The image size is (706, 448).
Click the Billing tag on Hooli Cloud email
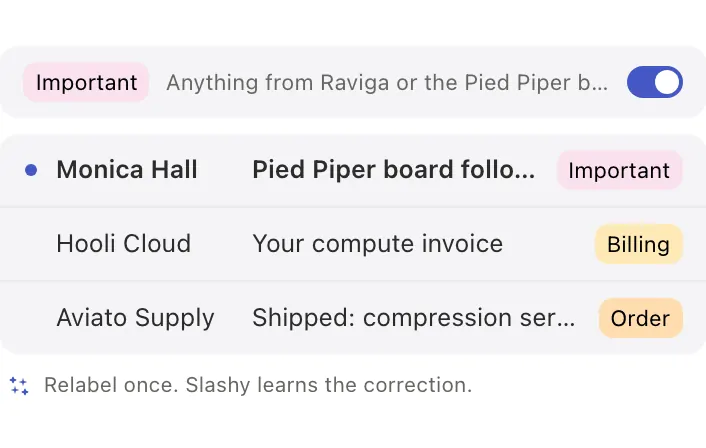pyautogui.click(x=638, y=244)
